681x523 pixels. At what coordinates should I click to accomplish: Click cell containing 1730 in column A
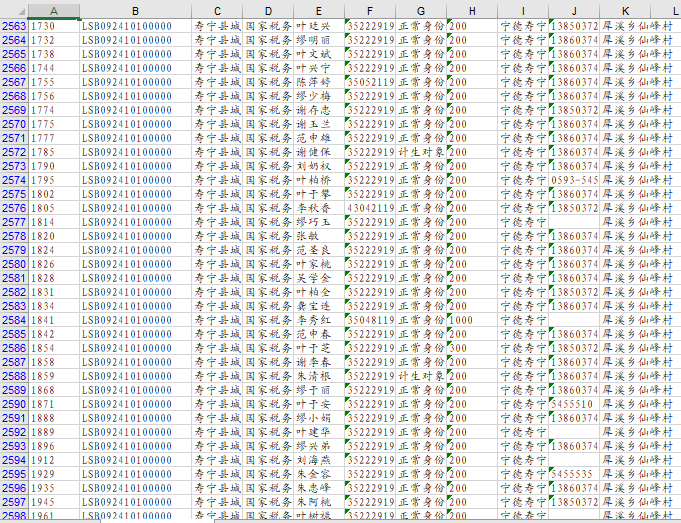[54, 26]
